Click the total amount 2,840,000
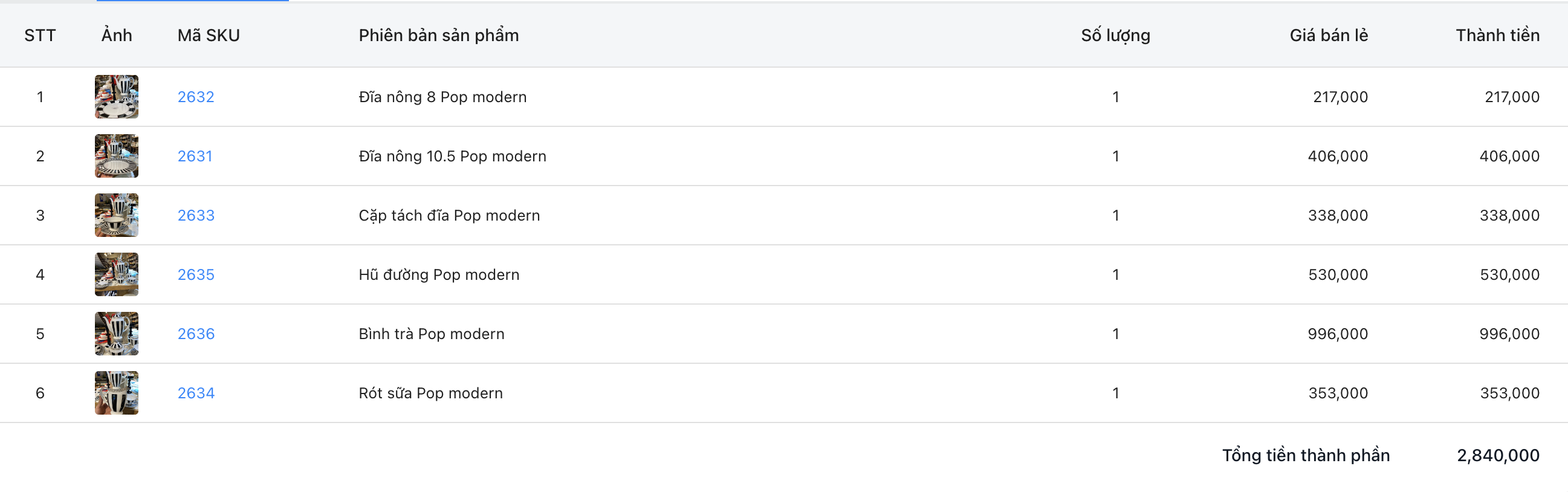Viewport: 1568px width, 492px height. (1497, 456)
